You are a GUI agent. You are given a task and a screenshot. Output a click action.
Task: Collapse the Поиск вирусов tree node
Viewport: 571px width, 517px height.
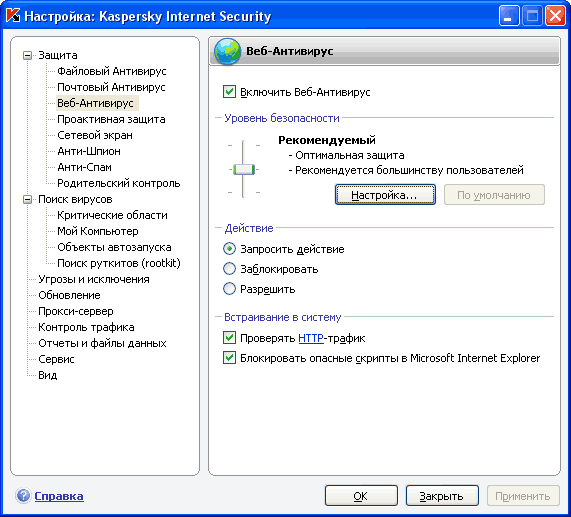27,200
